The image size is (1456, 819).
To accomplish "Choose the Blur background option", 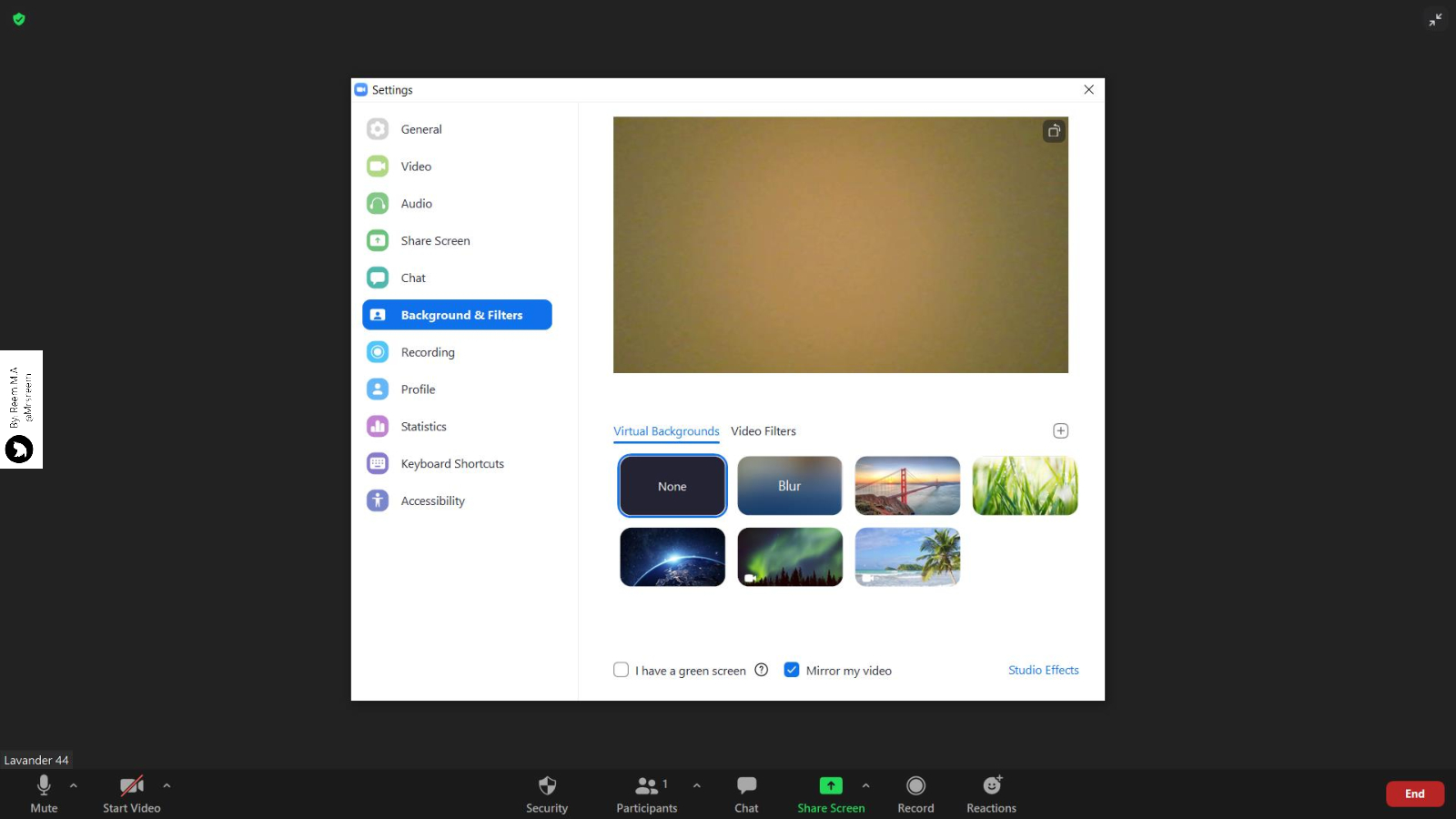I will click(789, 486).
